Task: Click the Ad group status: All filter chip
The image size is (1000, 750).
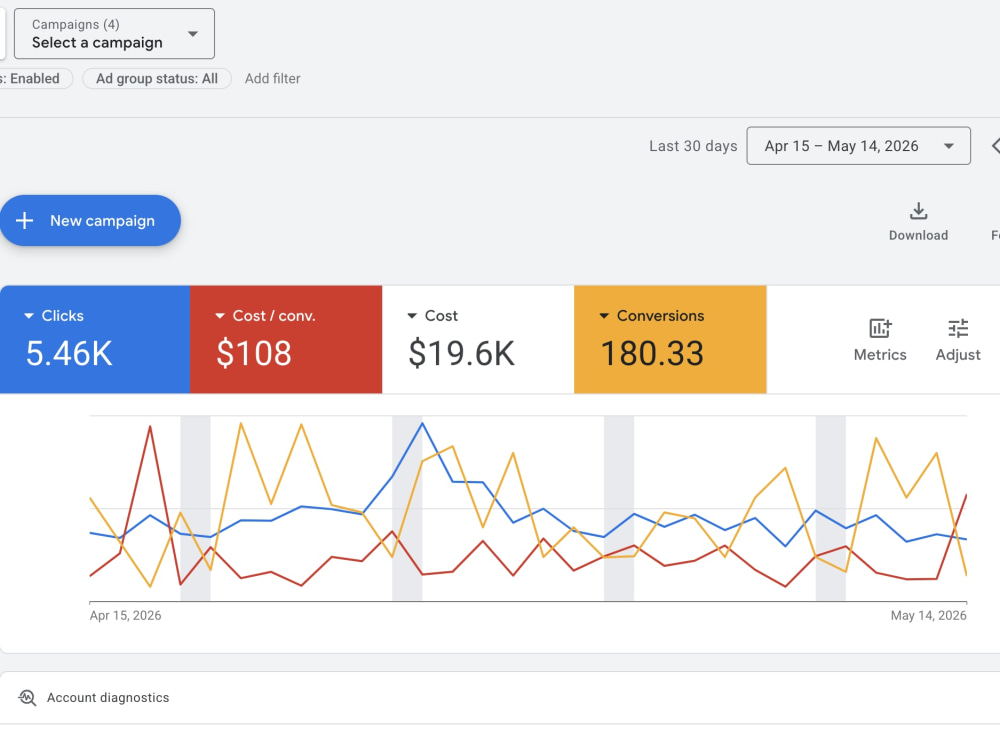Action: 157,78
